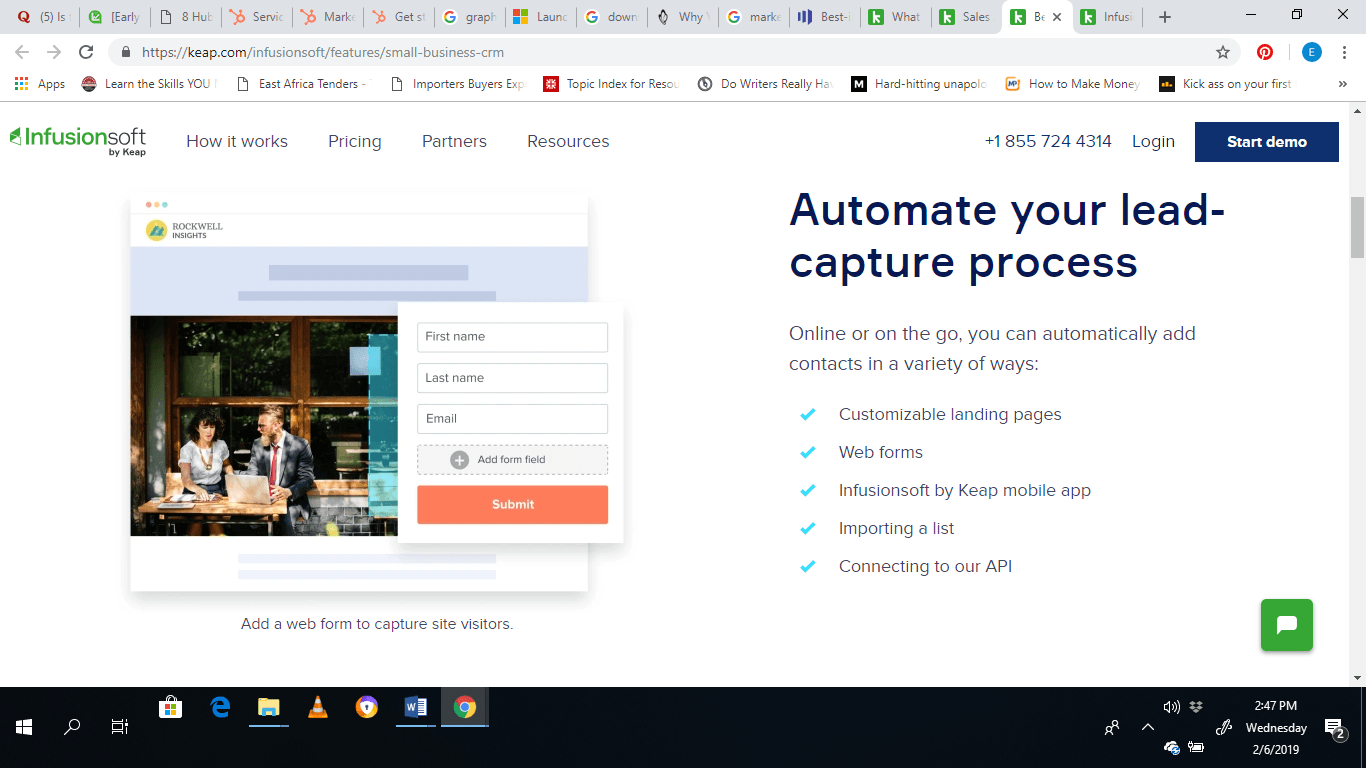Click the Email field
This screenshot has width=1366, height=768.
(512, 419)
